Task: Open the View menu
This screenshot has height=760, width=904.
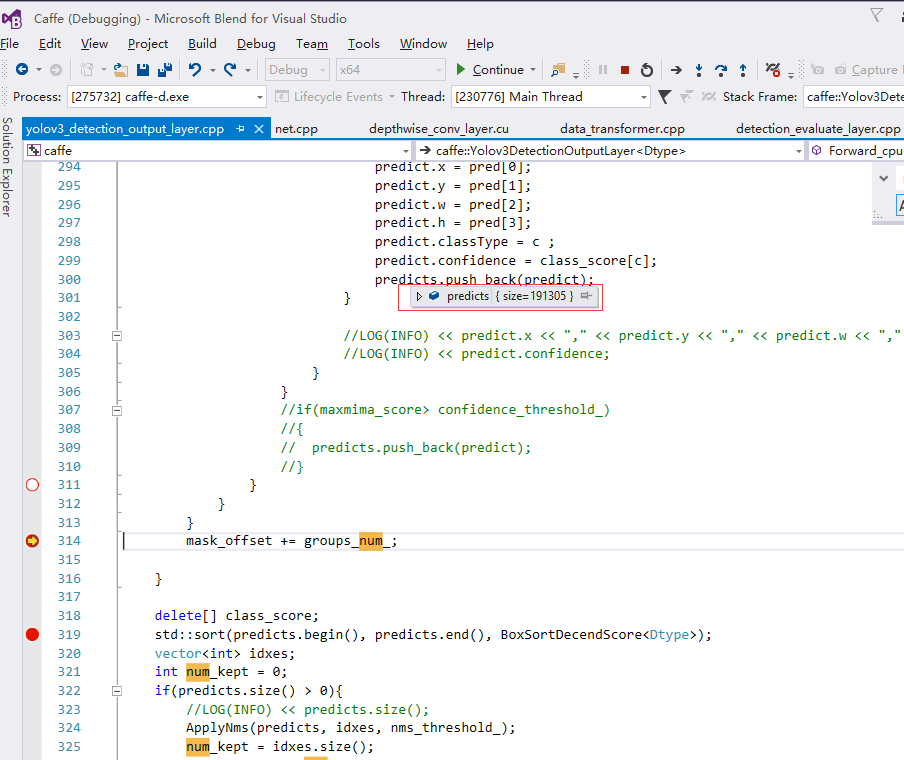Action: point(94,44)
